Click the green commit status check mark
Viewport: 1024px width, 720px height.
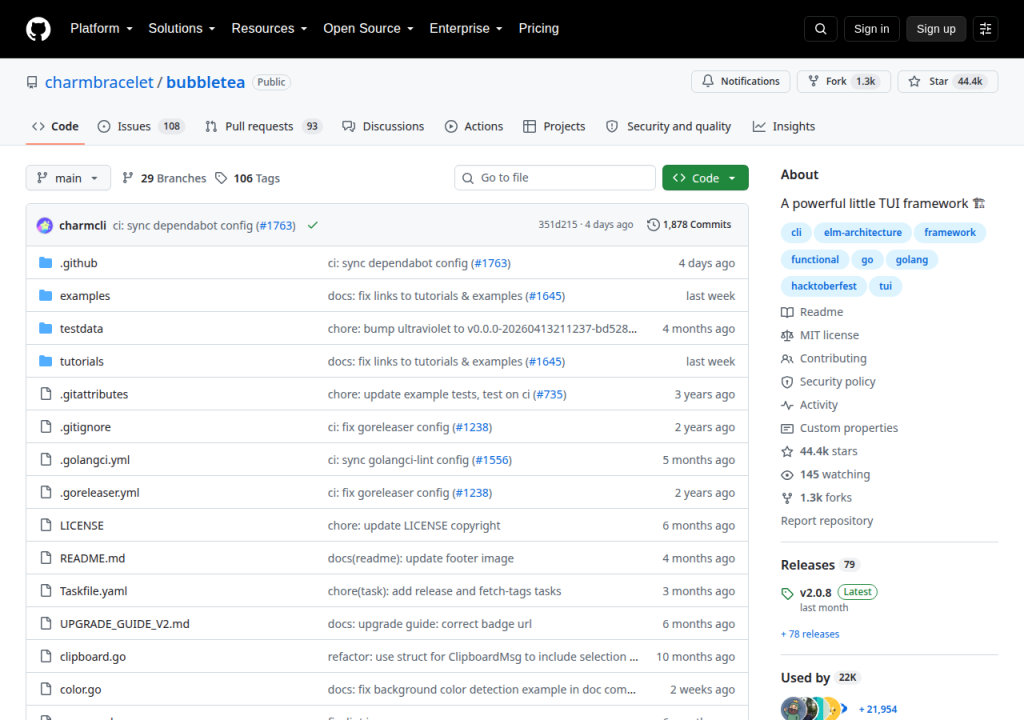pyautogui.click(x=313, y=225)
